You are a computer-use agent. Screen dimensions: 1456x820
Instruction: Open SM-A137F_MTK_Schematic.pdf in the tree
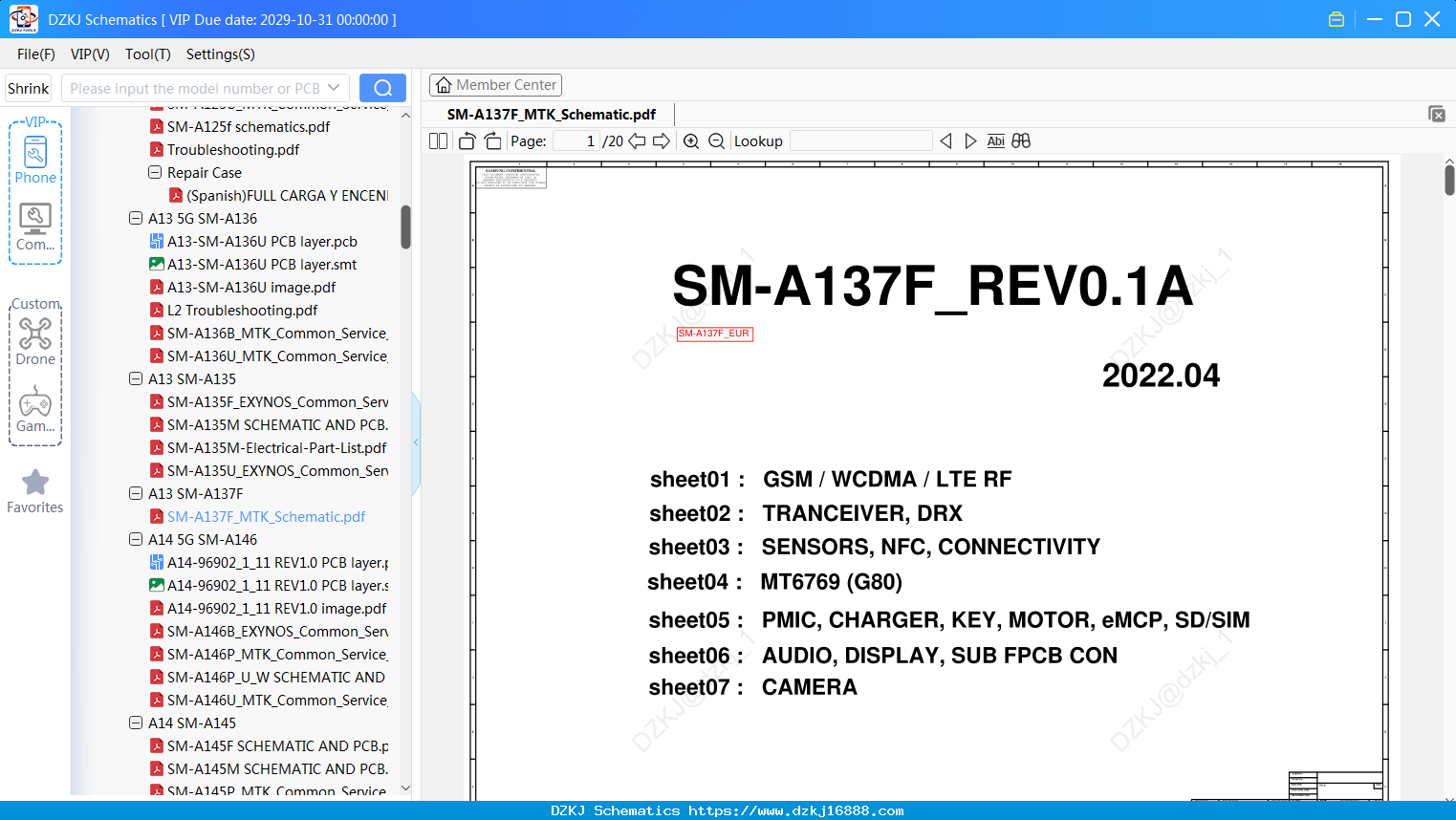click(267, 516)
